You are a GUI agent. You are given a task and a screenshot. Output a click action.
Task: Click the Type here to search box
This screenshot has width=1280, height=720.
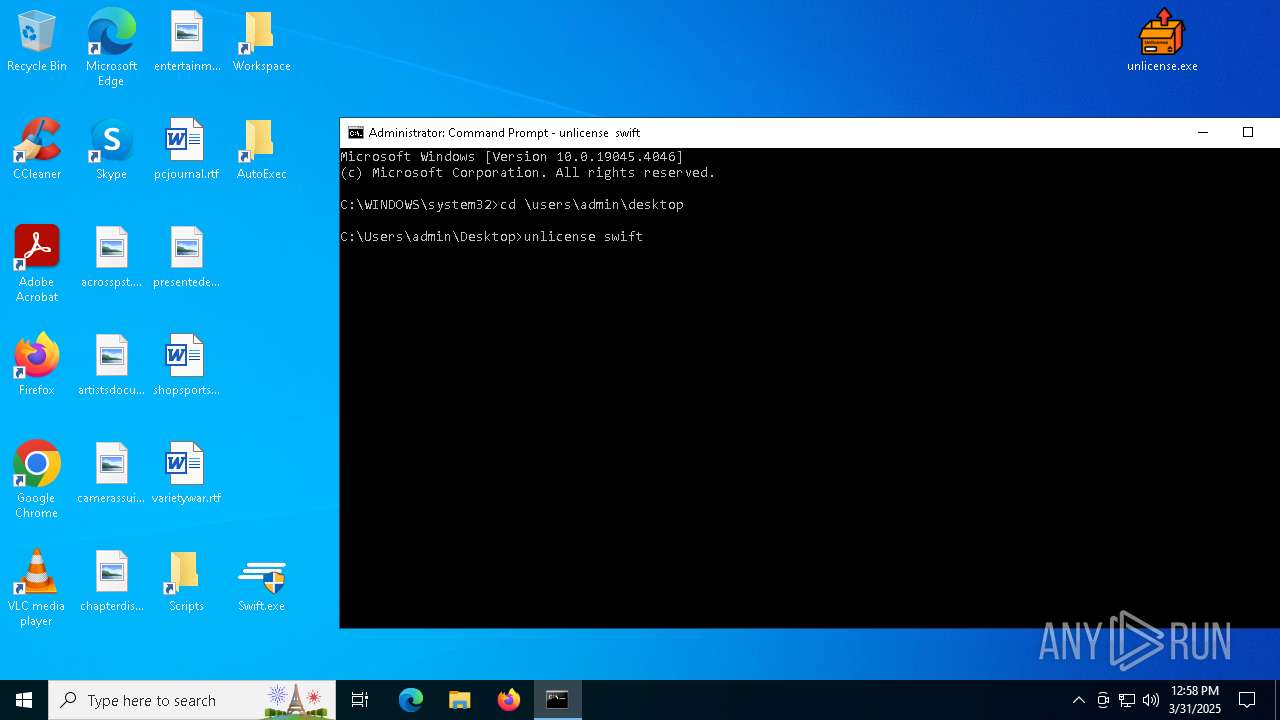tap(192, 700)
